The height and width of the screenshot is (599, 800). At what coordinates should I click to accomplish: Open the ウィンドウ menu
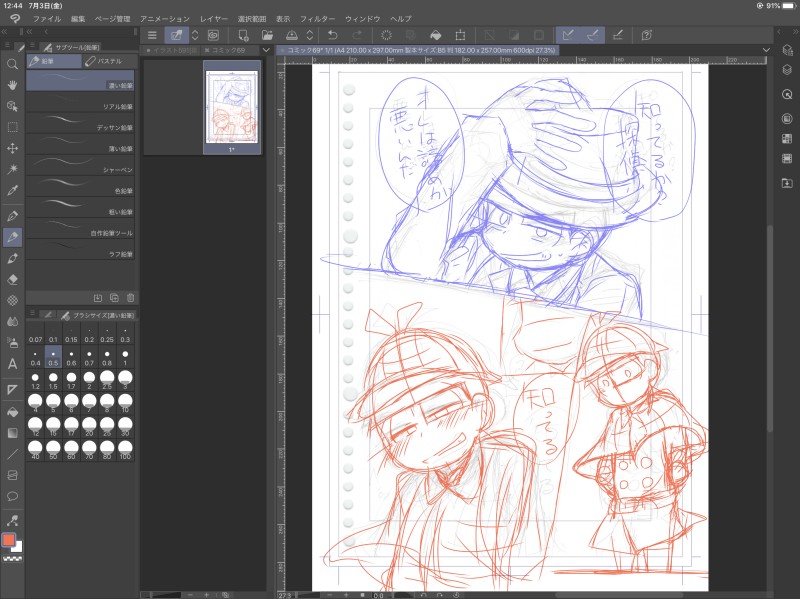tap(362, 19)
